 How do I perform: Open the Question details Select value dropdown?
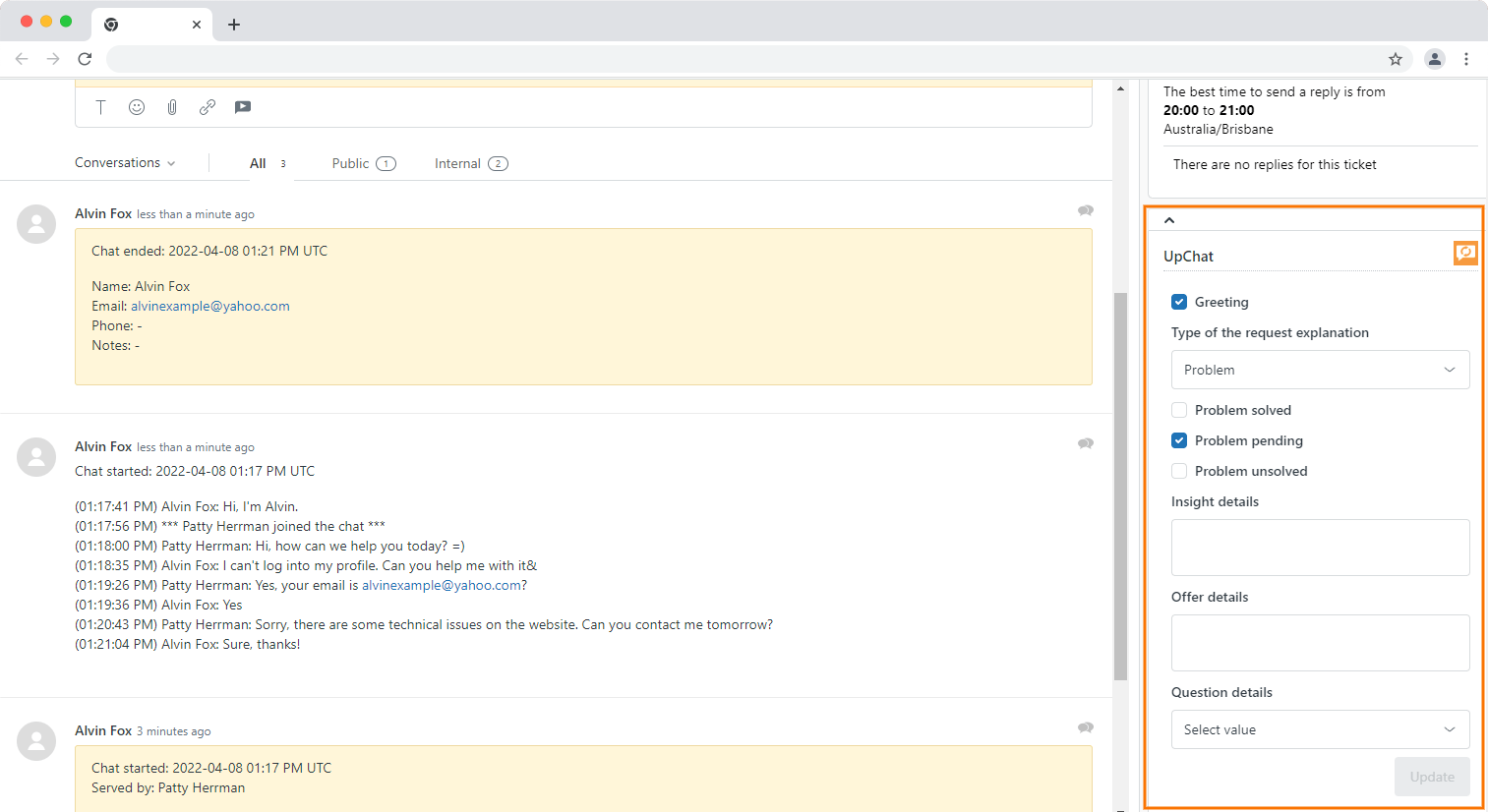(x=1320, y=729)
